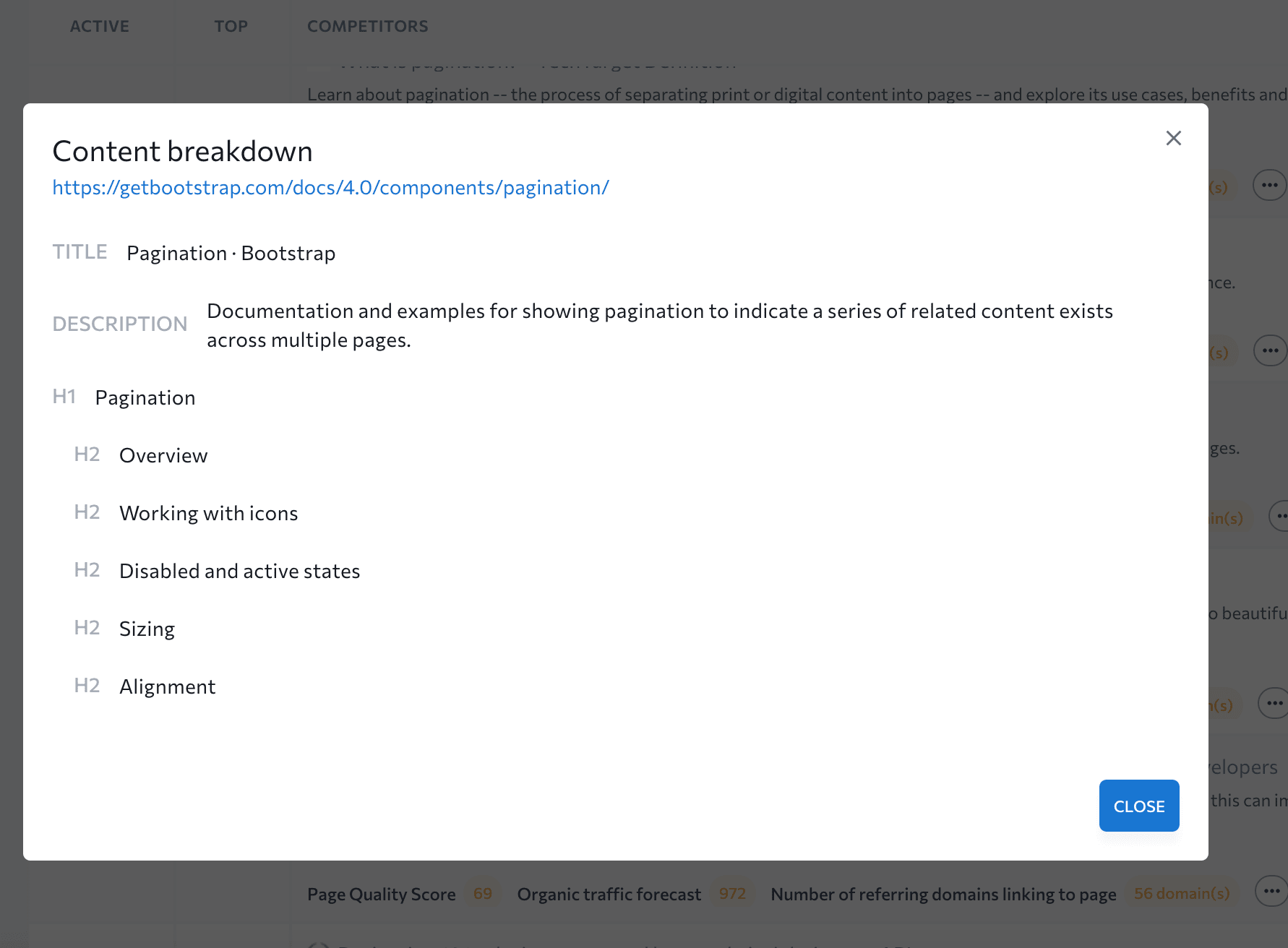Image resolution: width=1288 pixels, height=948 pixels.
Task: Click the topmost three-dot options icon
Action: click(1269, 186)
